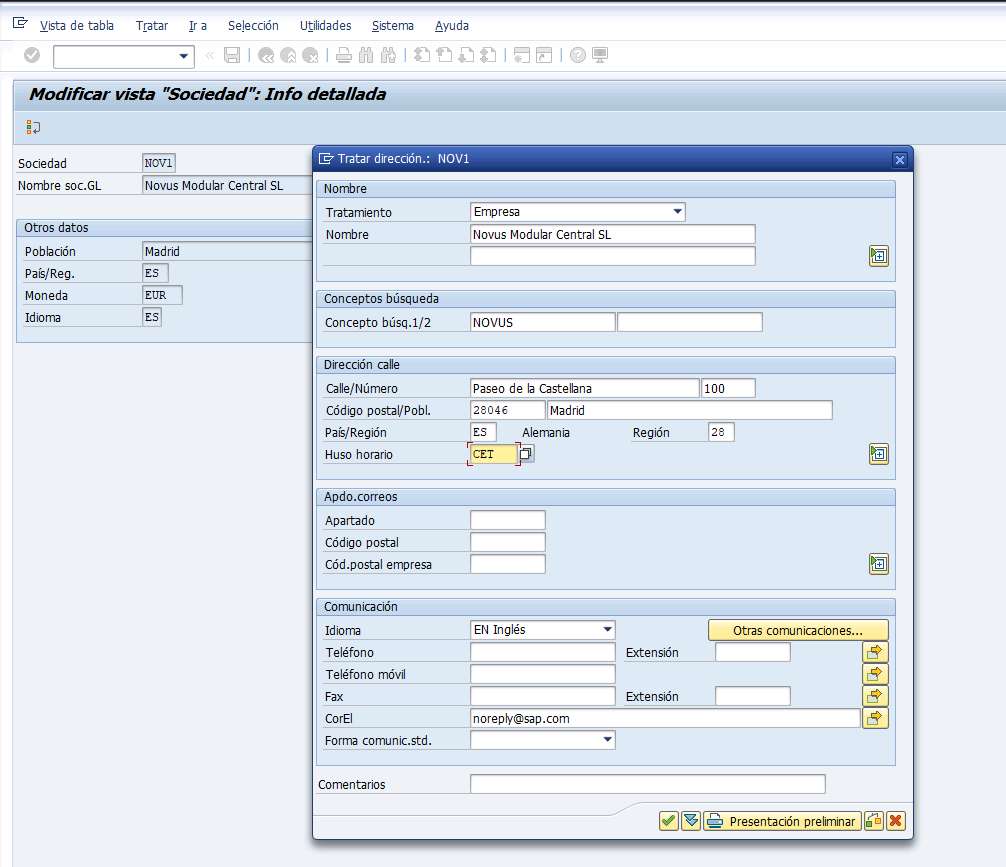Click the Help question mark icon

[577, 55]
